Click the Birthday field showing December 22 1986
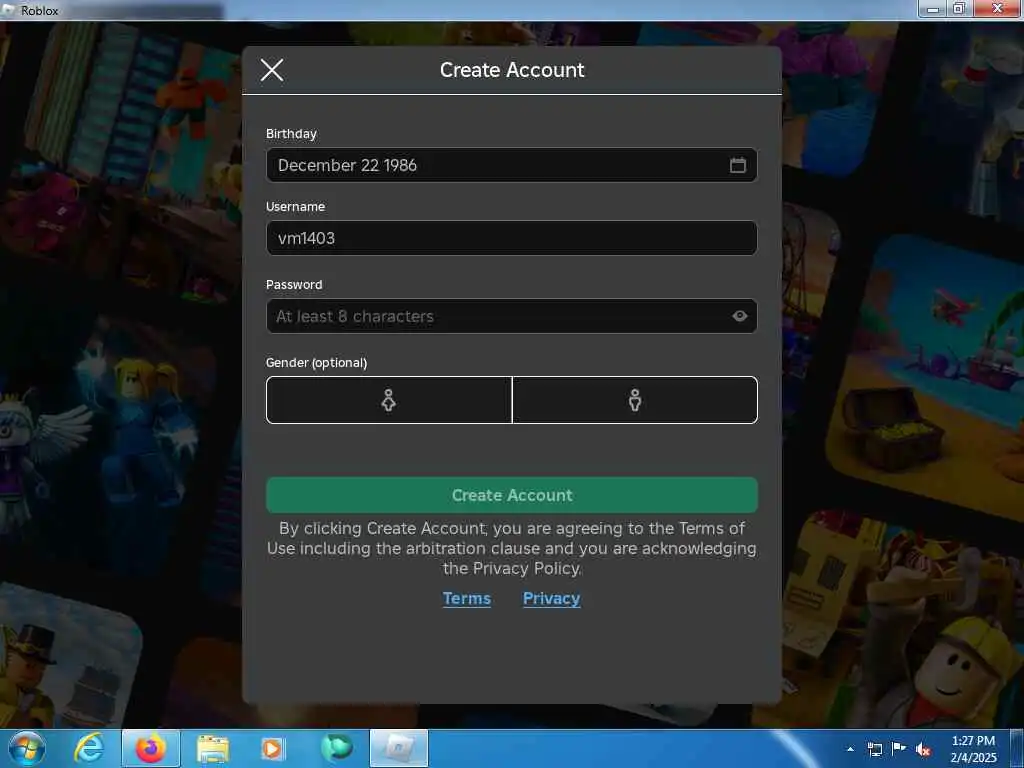Image resolution: width=1024 pixels, height=768 pixels. pyautogui.click(x=511, y=165)
